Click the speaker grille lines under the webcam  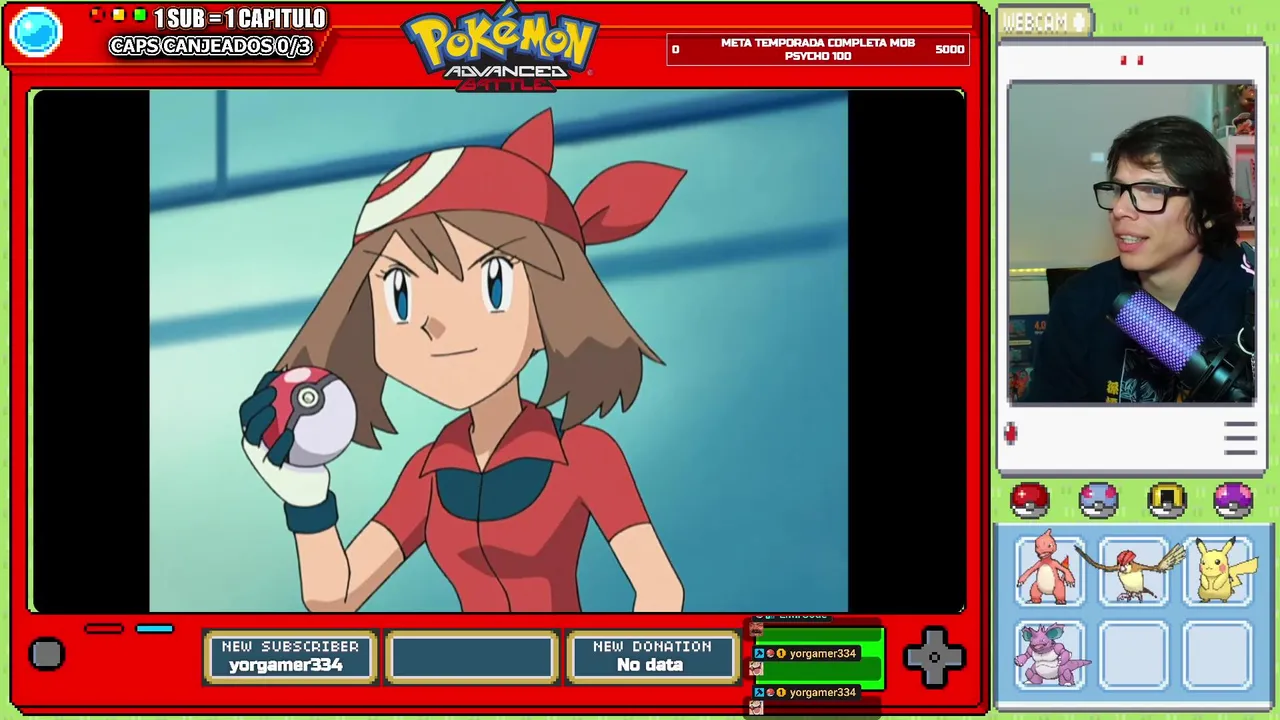coord(1240,438)
